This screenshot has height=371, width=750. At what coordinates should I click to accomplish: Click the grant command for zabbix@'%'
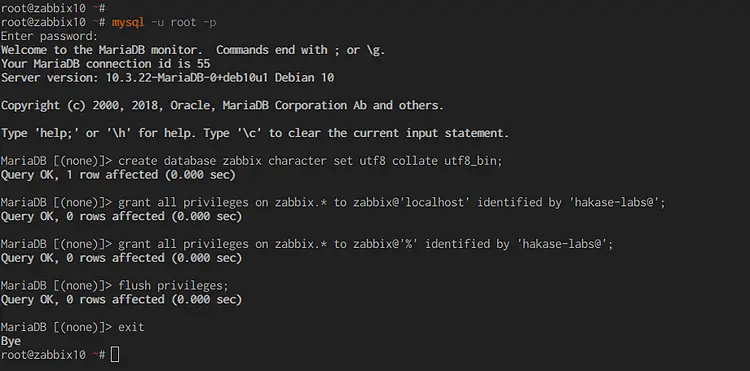[x=365, y=244]
